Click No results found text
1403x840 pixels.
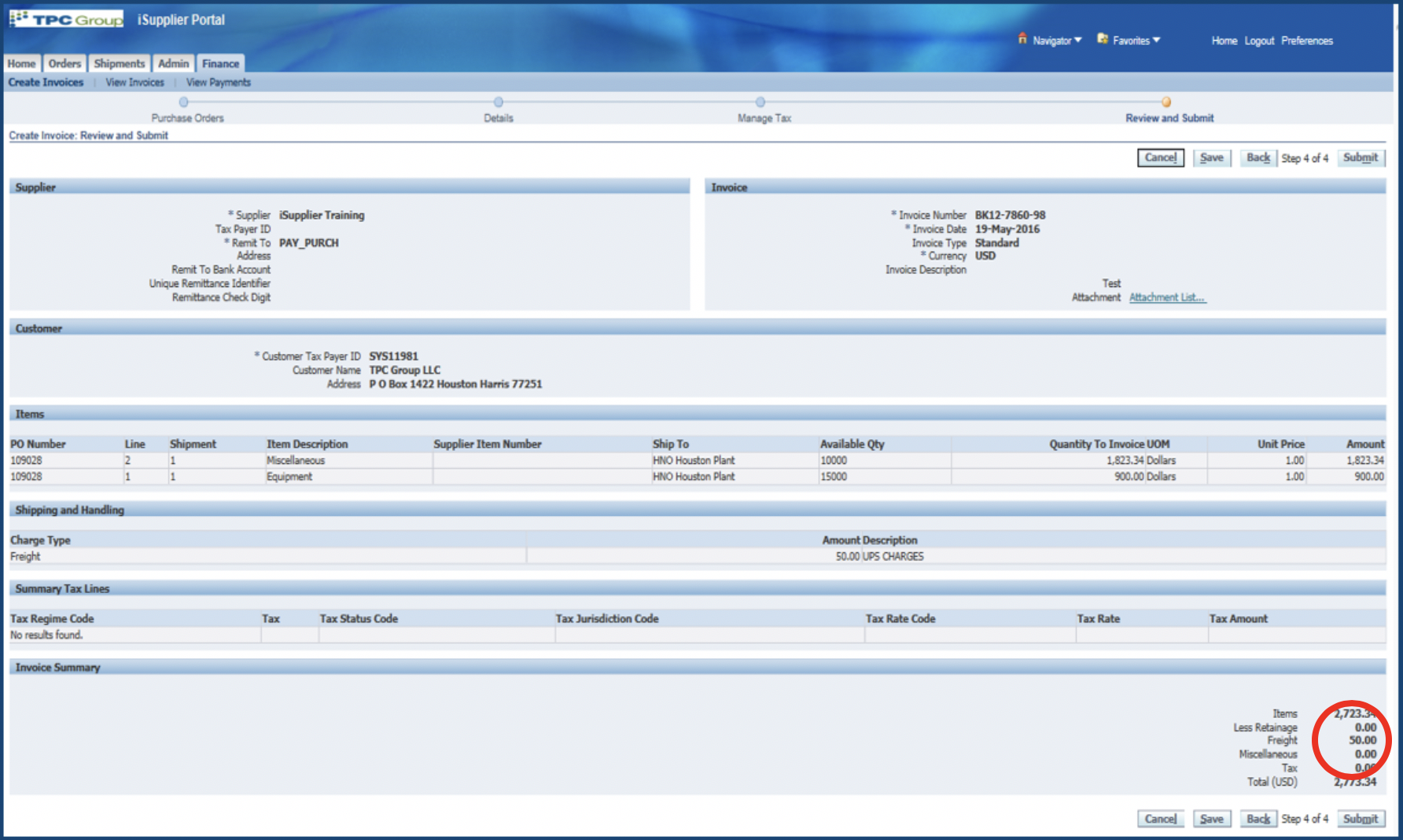(x=46, y=636)
